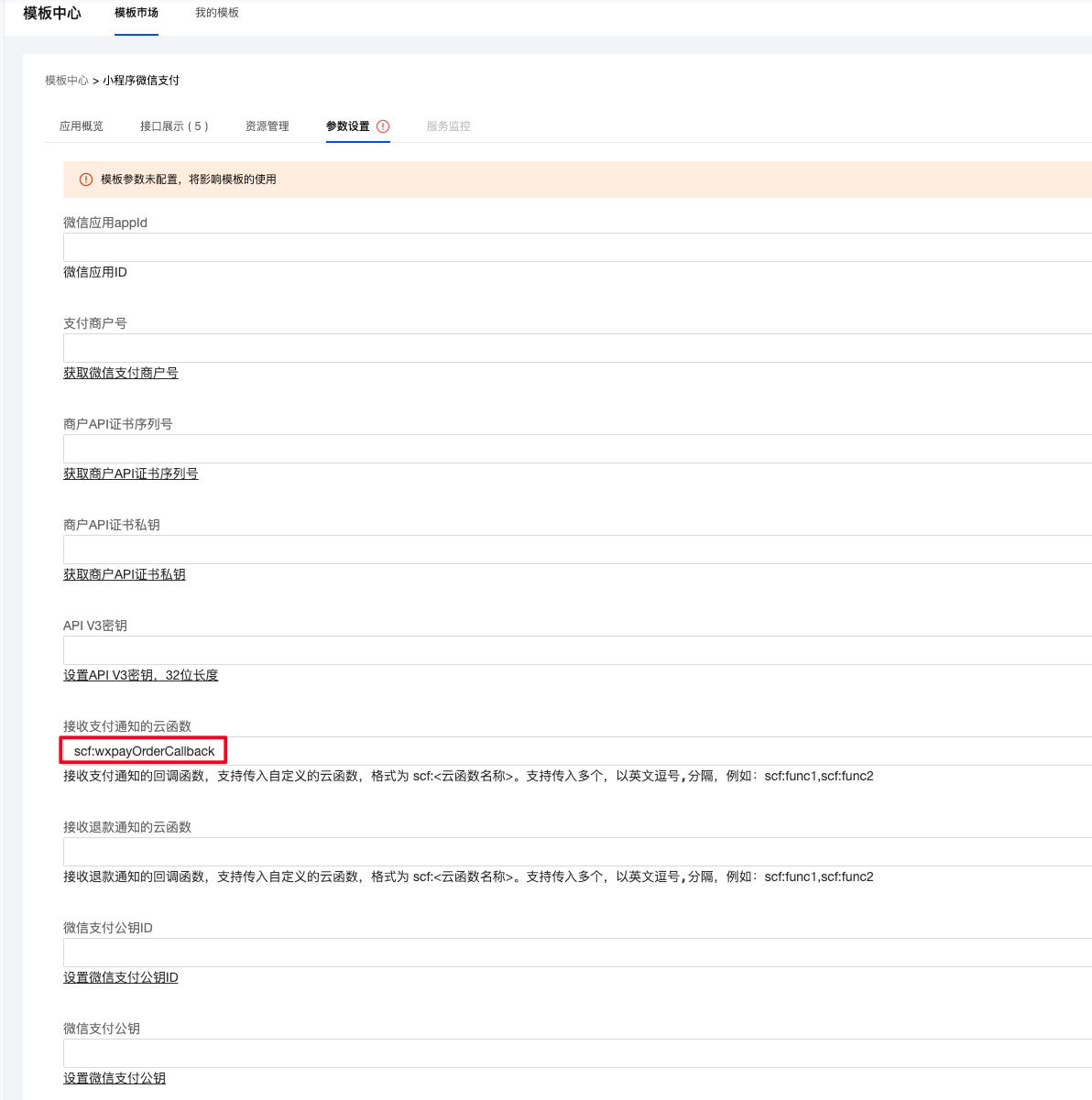This screenshot has height=1100, width=1092.
Task: Click the 微信应用ID hint text
Action: point(95,272)
